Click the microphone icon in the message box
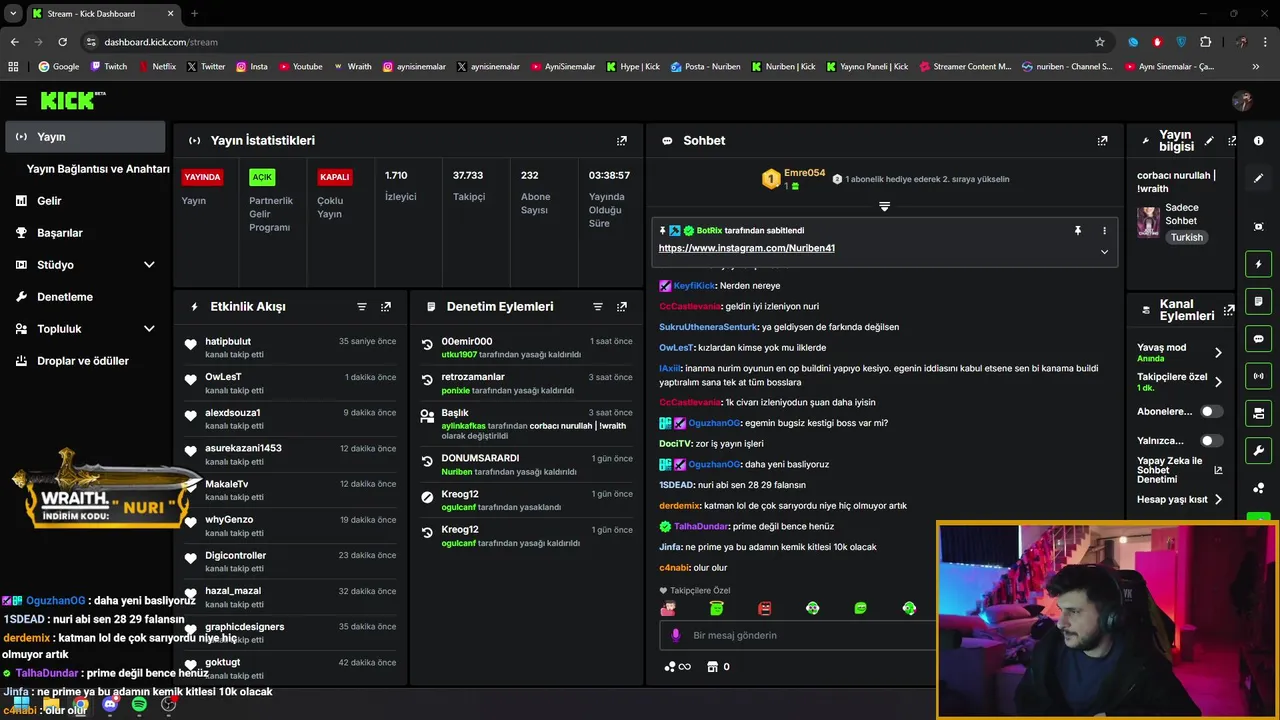The image size is (1280, 720). [676, 635]
